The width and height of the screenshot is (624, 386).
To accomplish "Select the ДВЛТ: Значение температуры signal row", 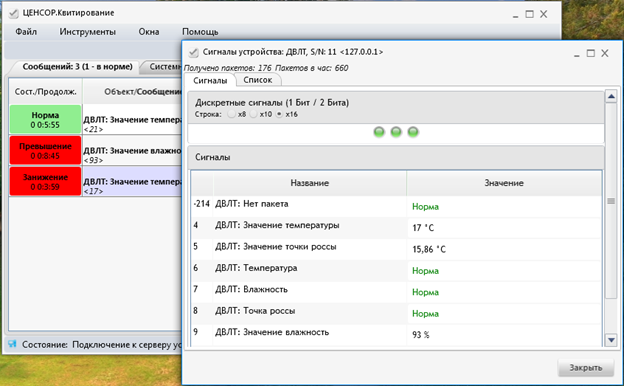I will click(x=396, y=228).
